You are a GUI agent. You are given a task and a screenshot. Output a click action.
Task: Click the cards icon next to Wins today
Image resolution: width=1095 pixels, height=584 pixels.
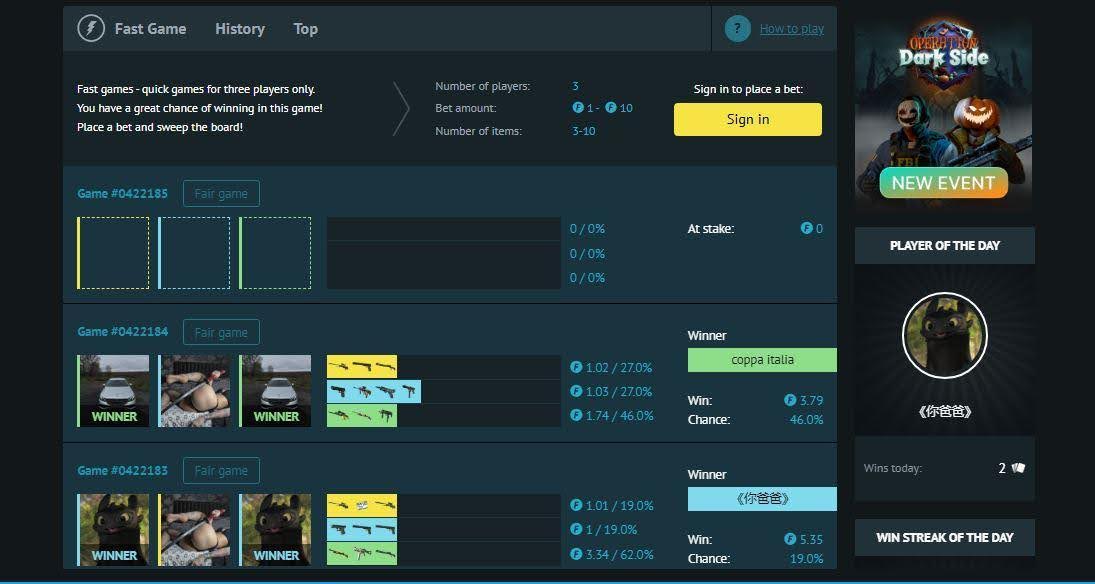[x=1018, y=468]
